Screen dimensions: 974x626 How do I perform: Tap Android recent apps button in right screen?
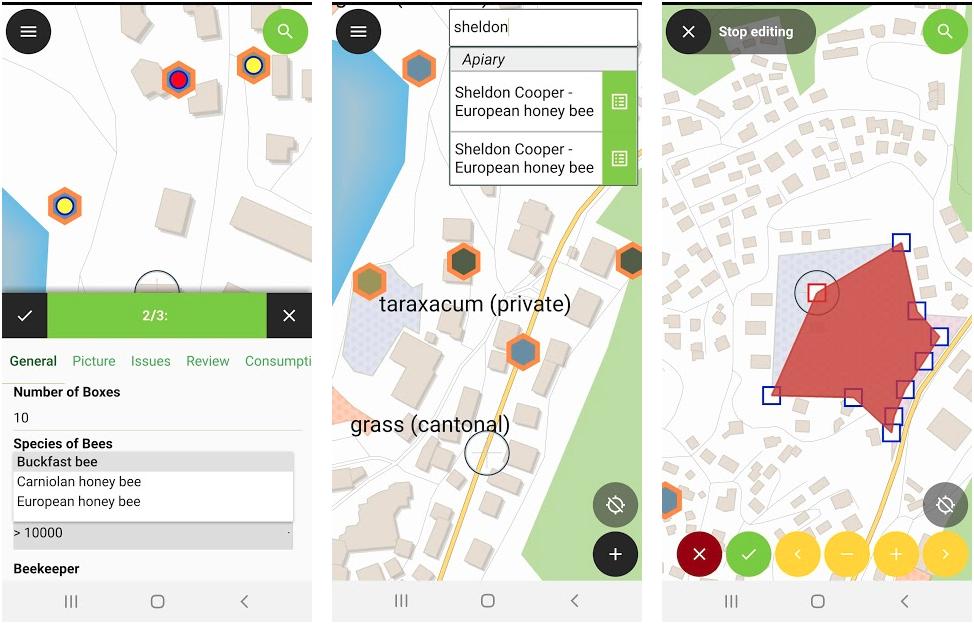(731, 601)
